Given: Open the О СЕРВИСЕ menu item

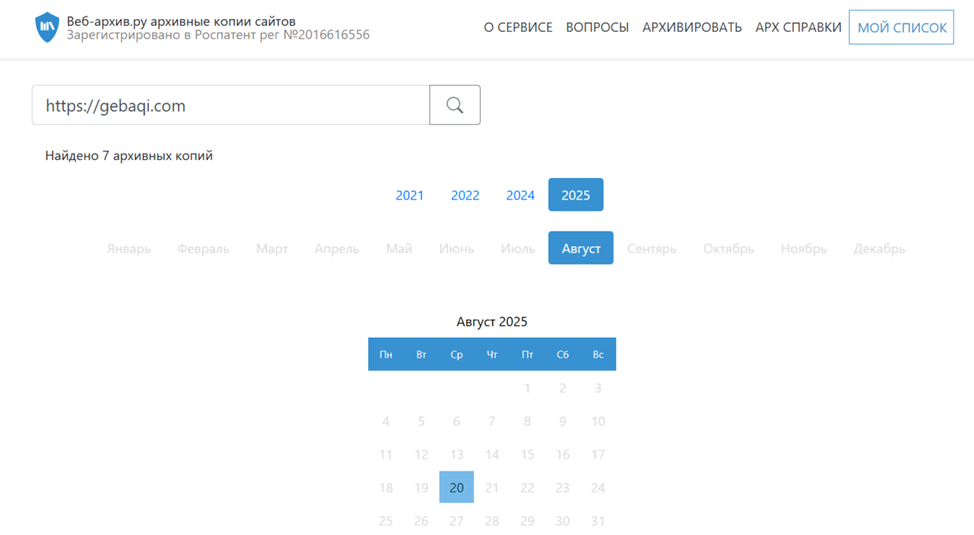Looking at the screenshot, I should [518, 27].
